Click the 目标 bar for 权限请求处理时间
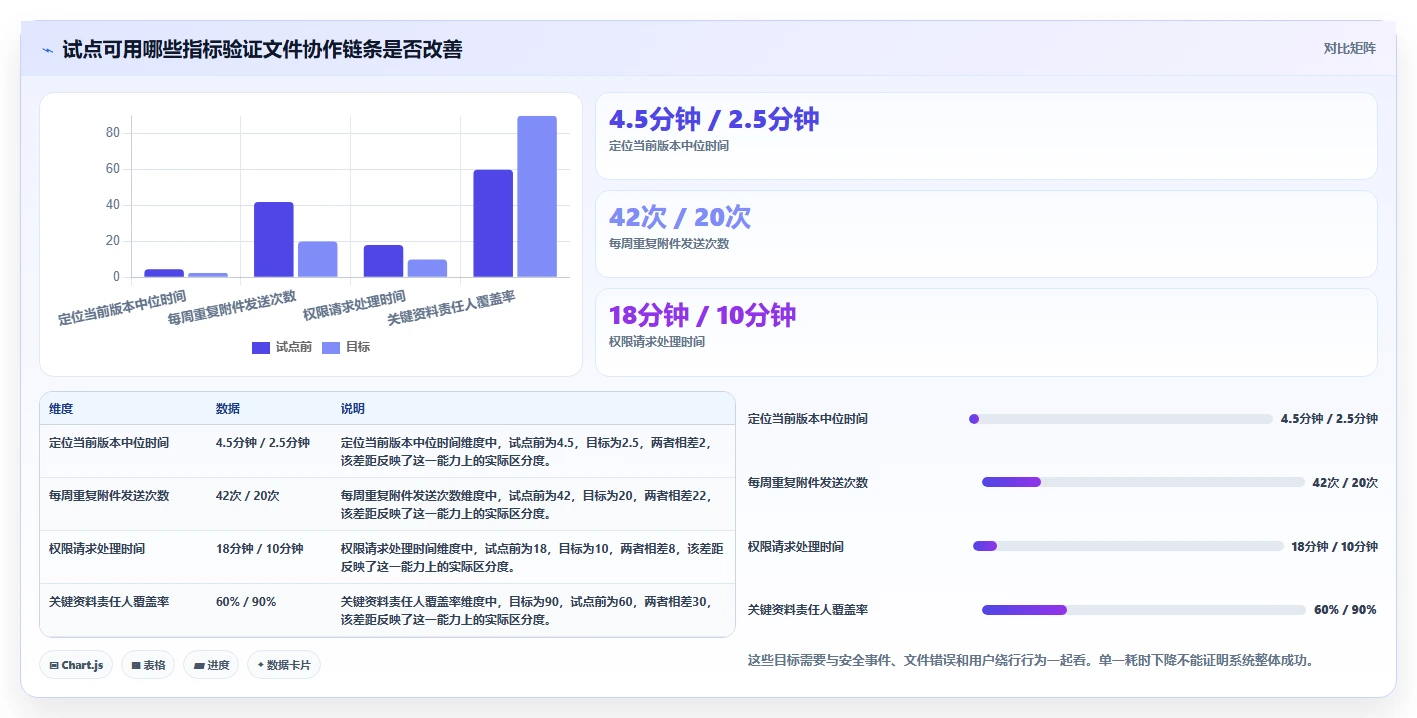1417x718 pixels. coord(428,268)
